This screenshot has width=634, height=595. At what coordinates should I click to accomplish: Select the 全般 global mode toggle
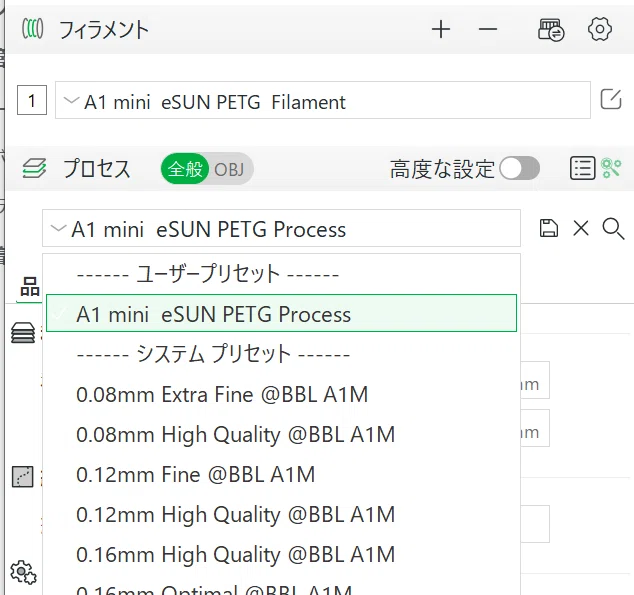pos(185,169)
